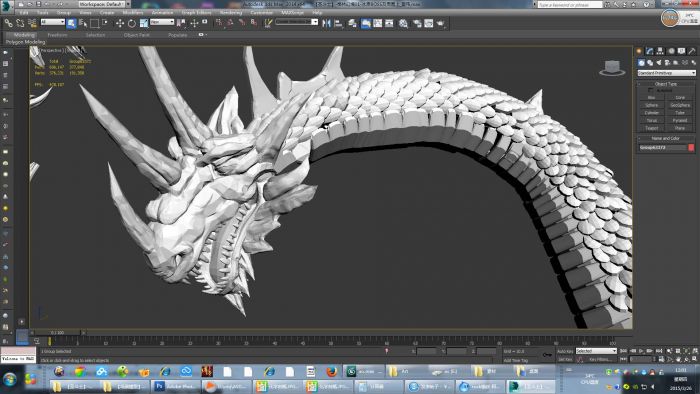Collapse the Object Type rollout
Screen dimensions: 700x394
tap(666, 84)
